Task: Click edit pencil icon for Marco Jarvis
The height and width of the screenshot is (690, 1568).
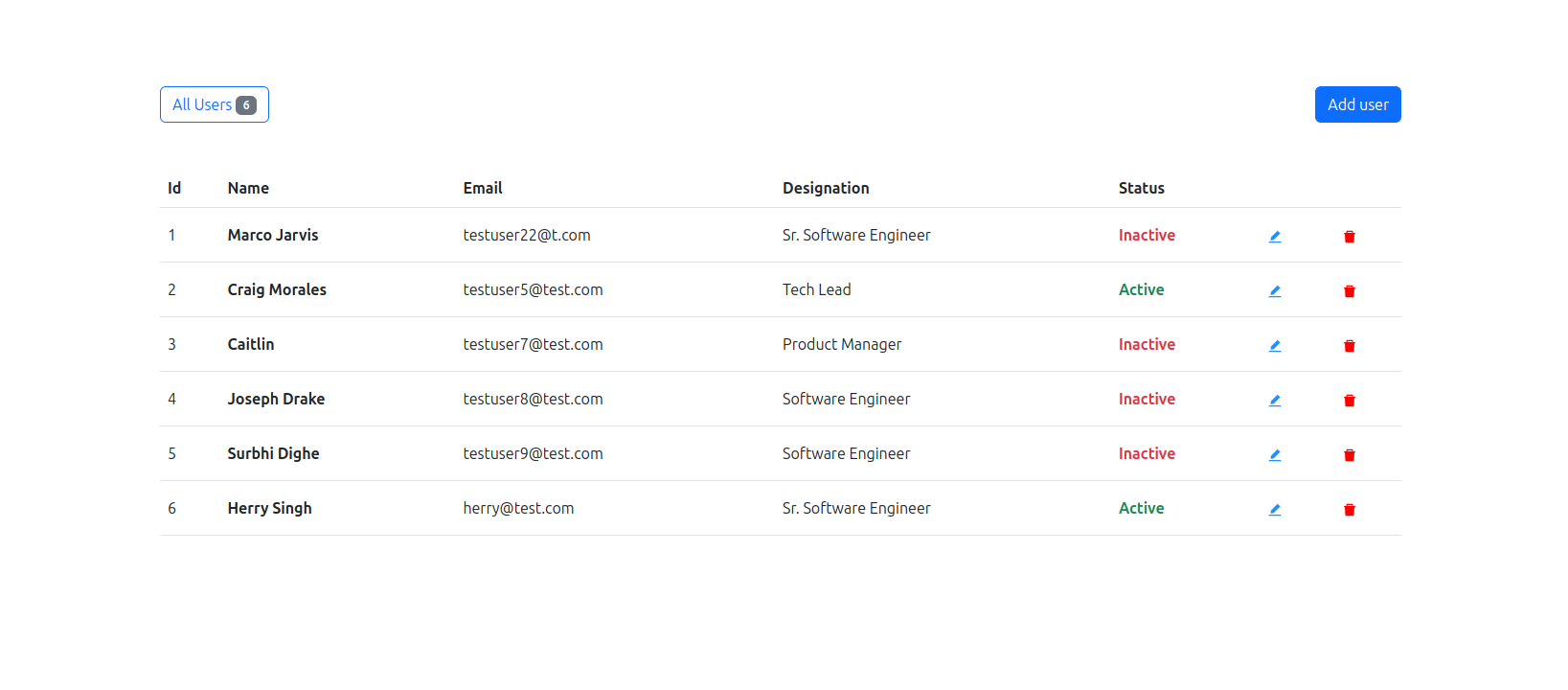Action: pyautogui.click(x=1275, y=237)
